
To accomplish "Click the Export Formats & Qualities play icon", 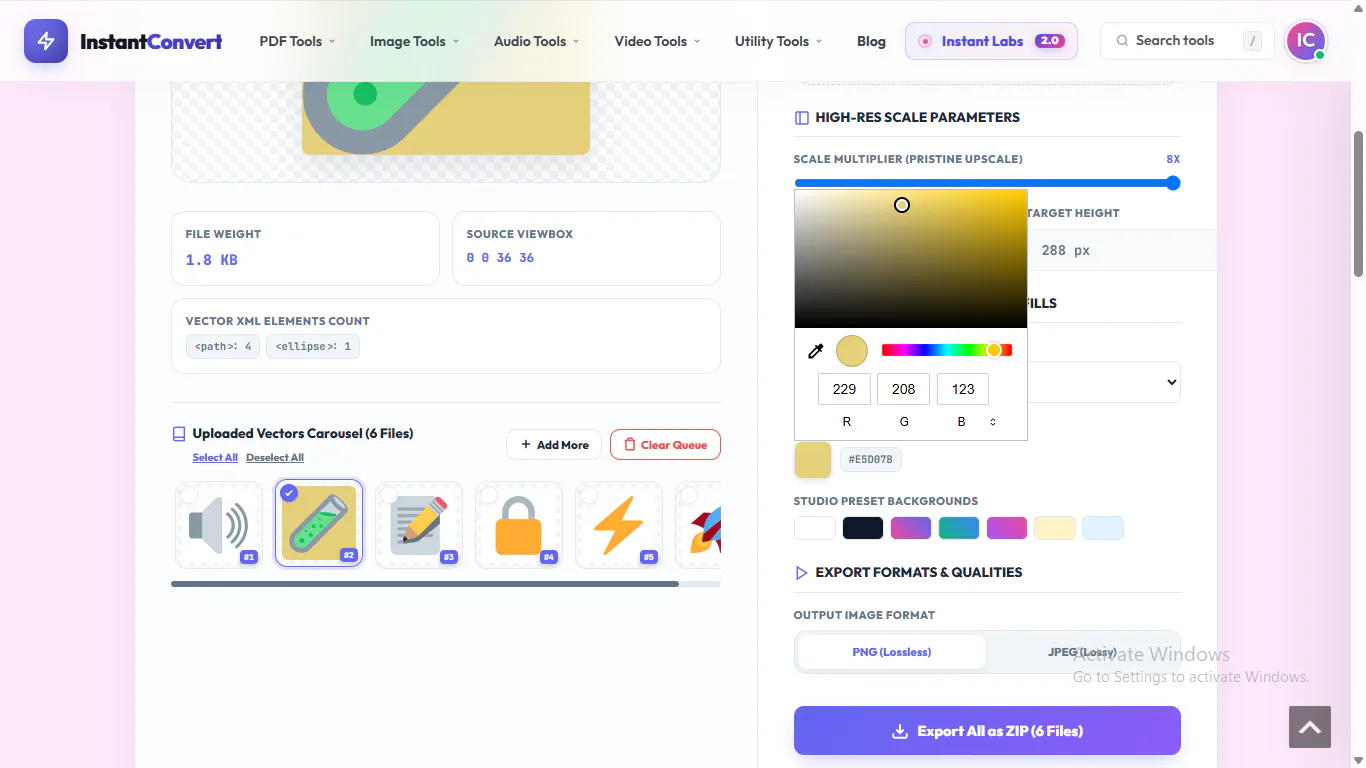I will tap(801, 573).
